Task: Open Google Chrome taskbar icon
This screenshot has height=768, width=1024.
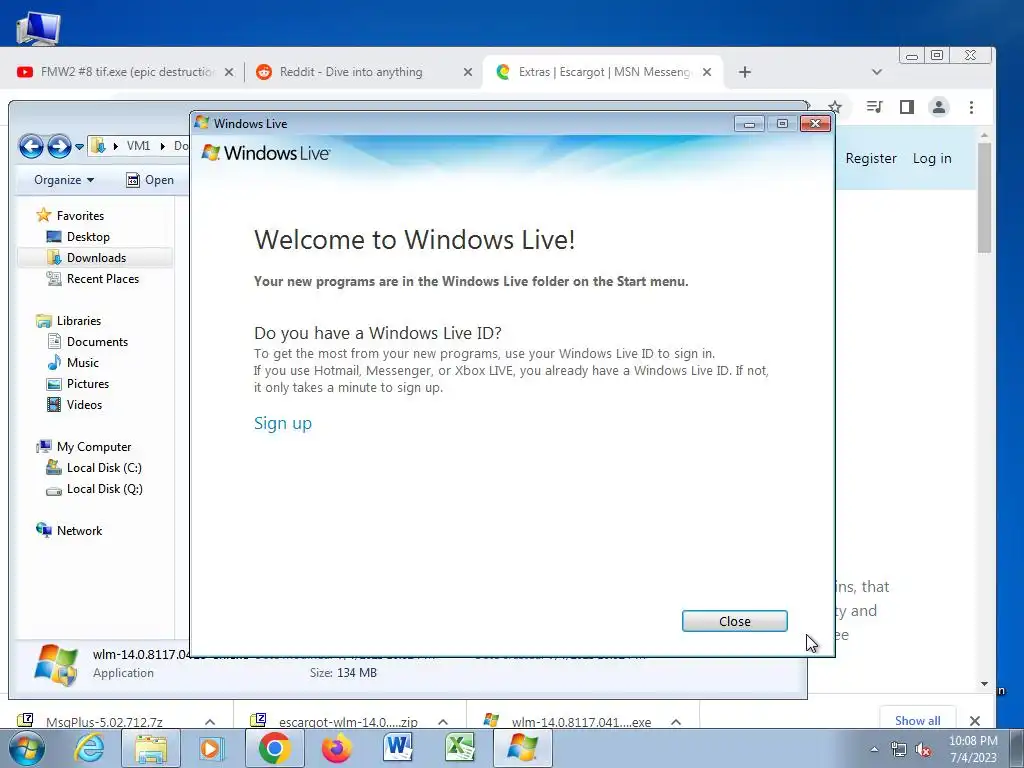Action: click(x=274, y=748)
